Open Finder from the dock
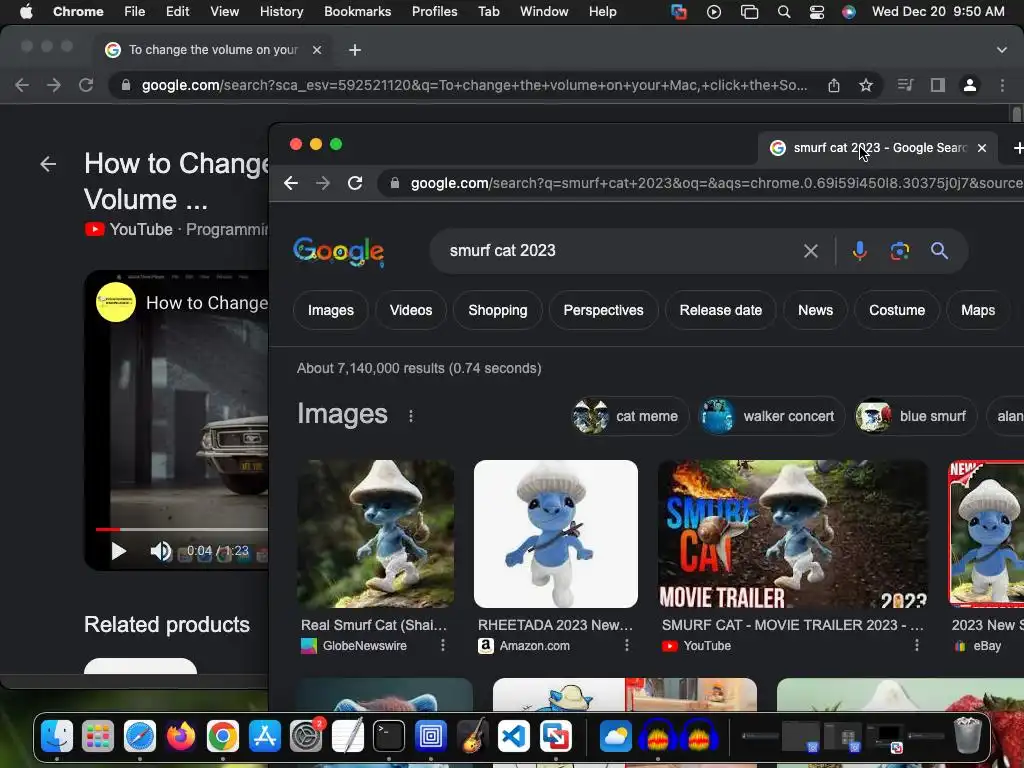Viewport: 1024px width, 768px height. (57, 737)
